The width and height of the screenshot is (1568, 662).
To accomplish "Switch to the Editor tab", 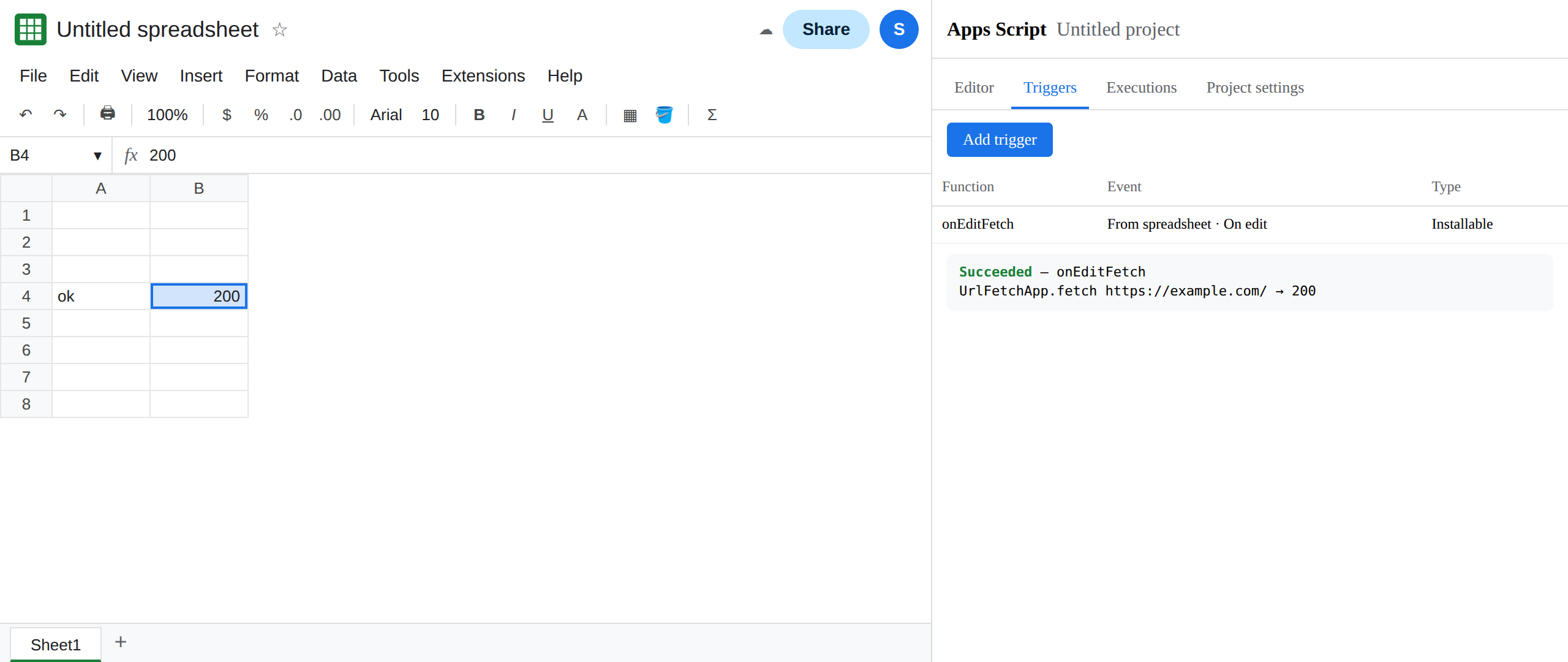I will [x=974, y=88].
